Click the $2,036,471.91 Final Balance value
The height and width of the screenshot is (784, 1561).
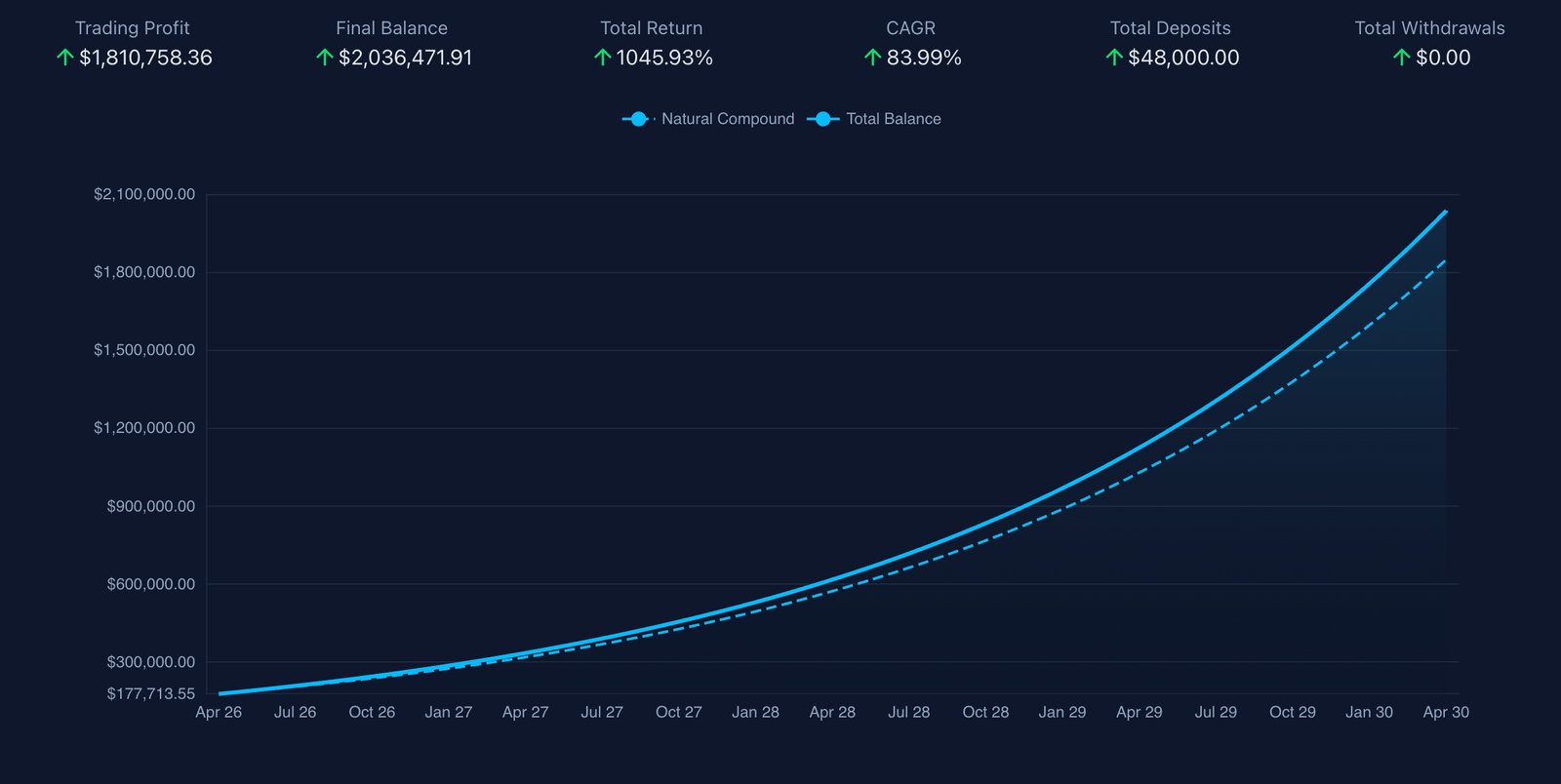click(405, 58)
